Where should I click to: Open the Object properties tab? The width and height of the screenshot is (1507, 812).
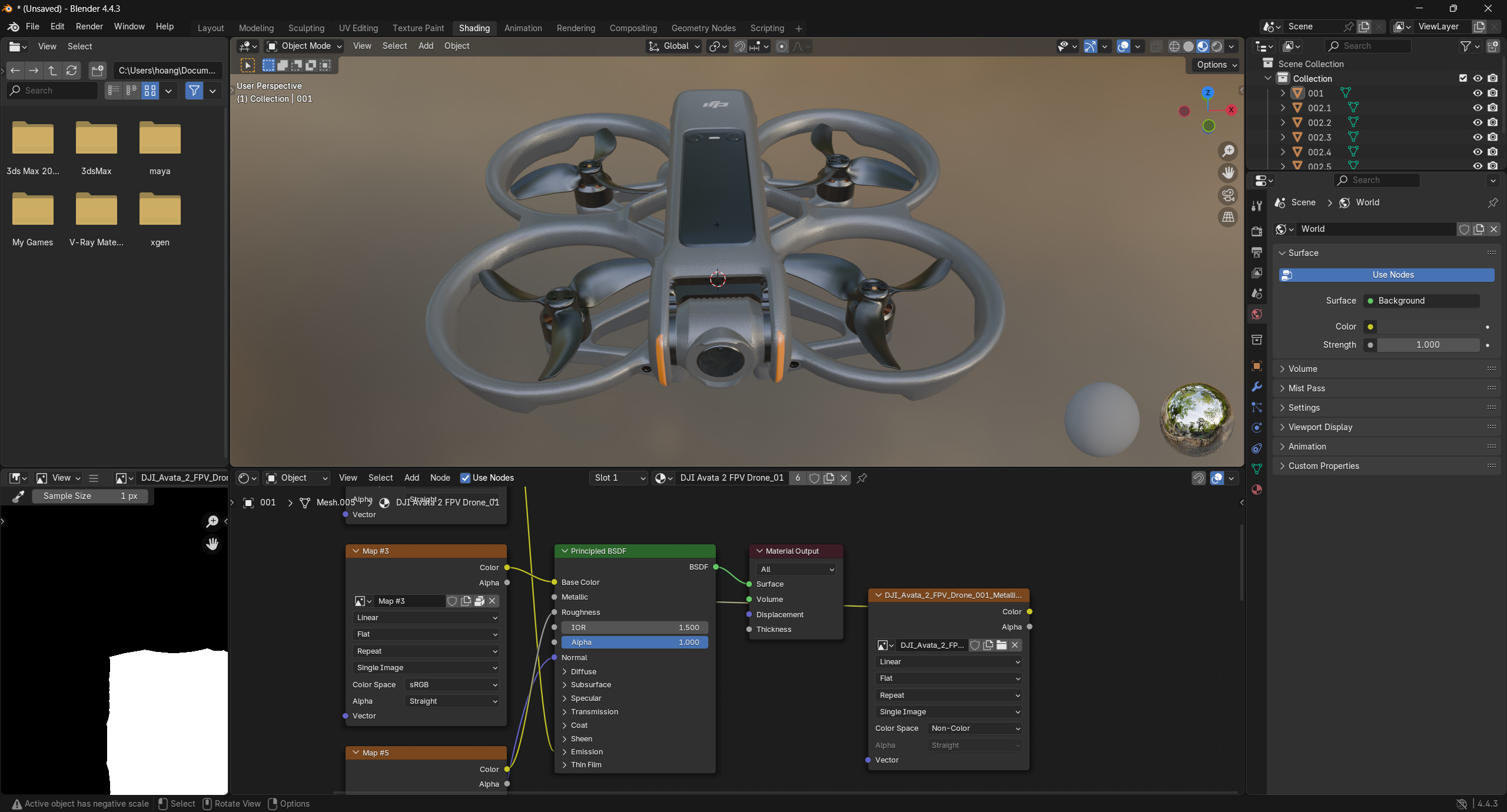click(x=1257, y=365)
